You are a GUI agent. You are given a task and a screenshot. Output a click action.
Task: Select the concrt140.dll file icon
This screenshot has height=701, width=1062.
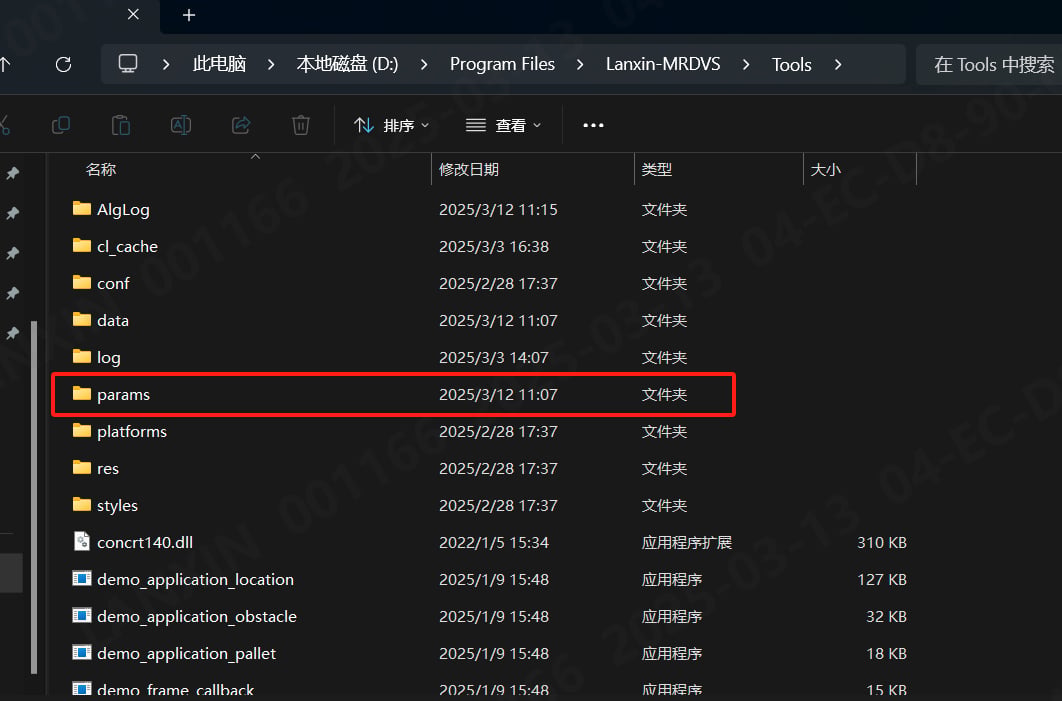(82, 540)
